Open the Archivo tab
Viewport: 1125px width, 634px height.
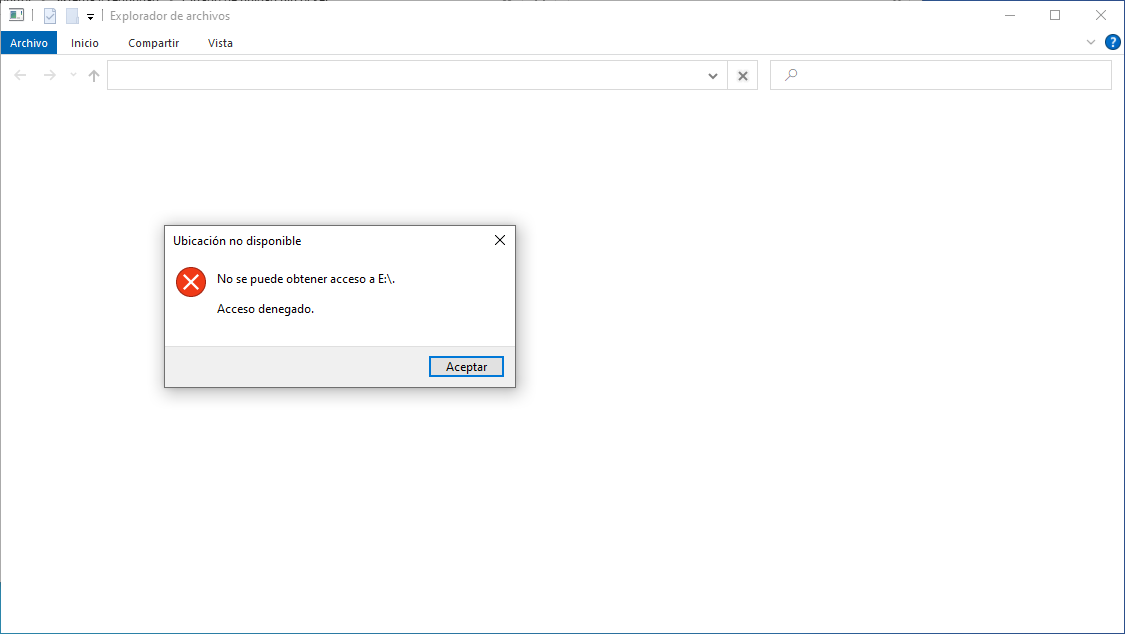[x=29, y=43]
